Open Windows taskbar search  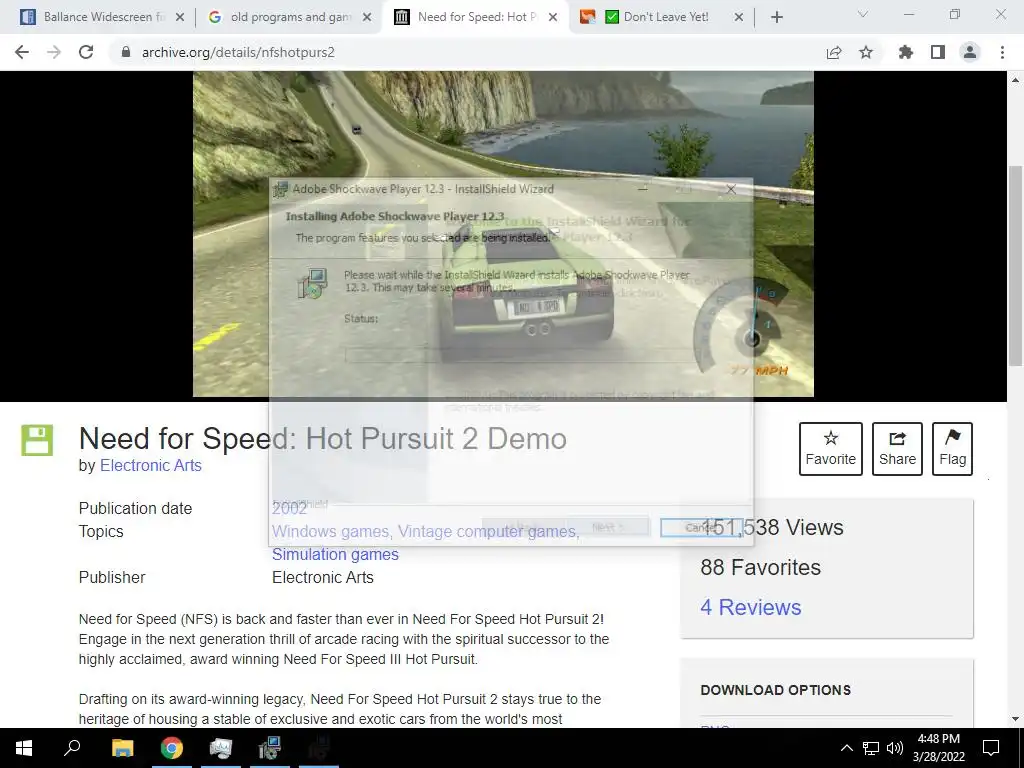pyautogui.click(x=72, y=748)
